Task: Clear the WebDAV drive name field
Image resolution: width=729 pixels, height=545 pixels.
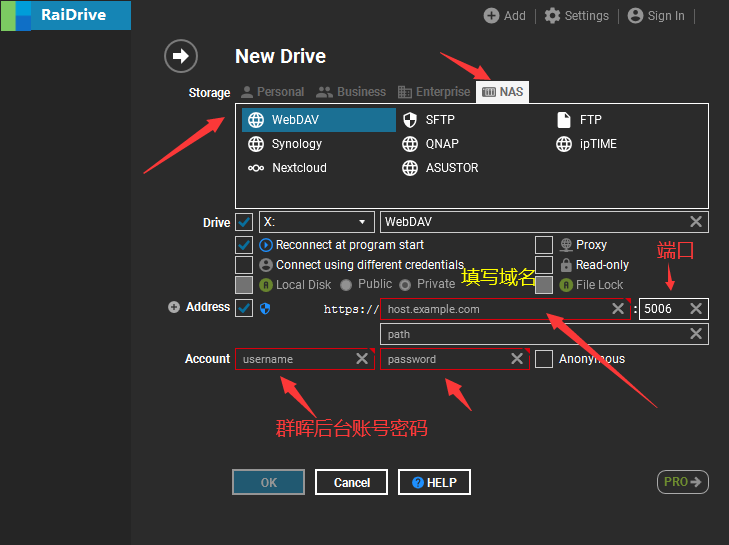Action: point(696,222)
